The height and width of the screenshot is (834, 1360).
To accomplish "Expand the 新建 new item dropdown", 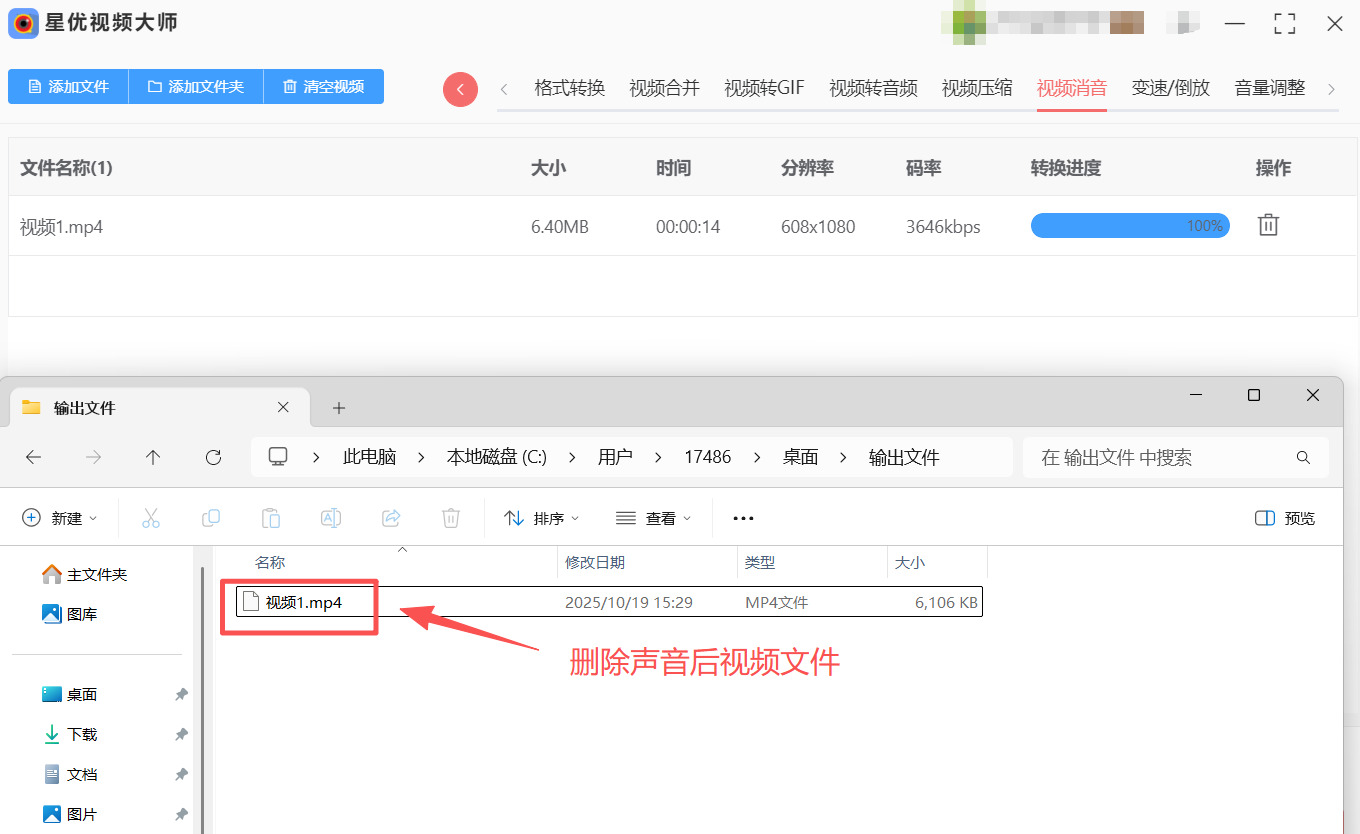I will point(60,518).
